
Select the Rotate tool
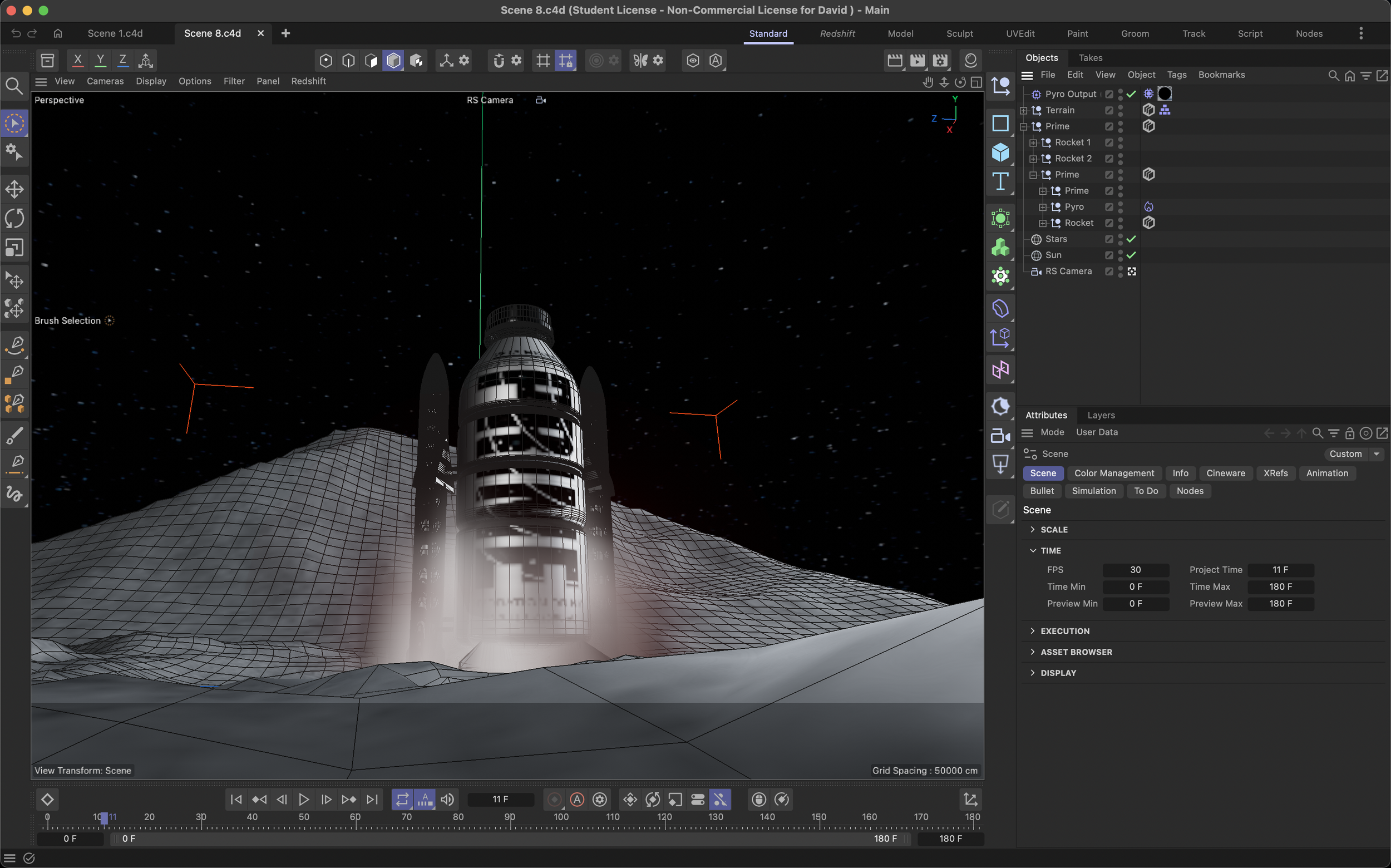point(14,218)
